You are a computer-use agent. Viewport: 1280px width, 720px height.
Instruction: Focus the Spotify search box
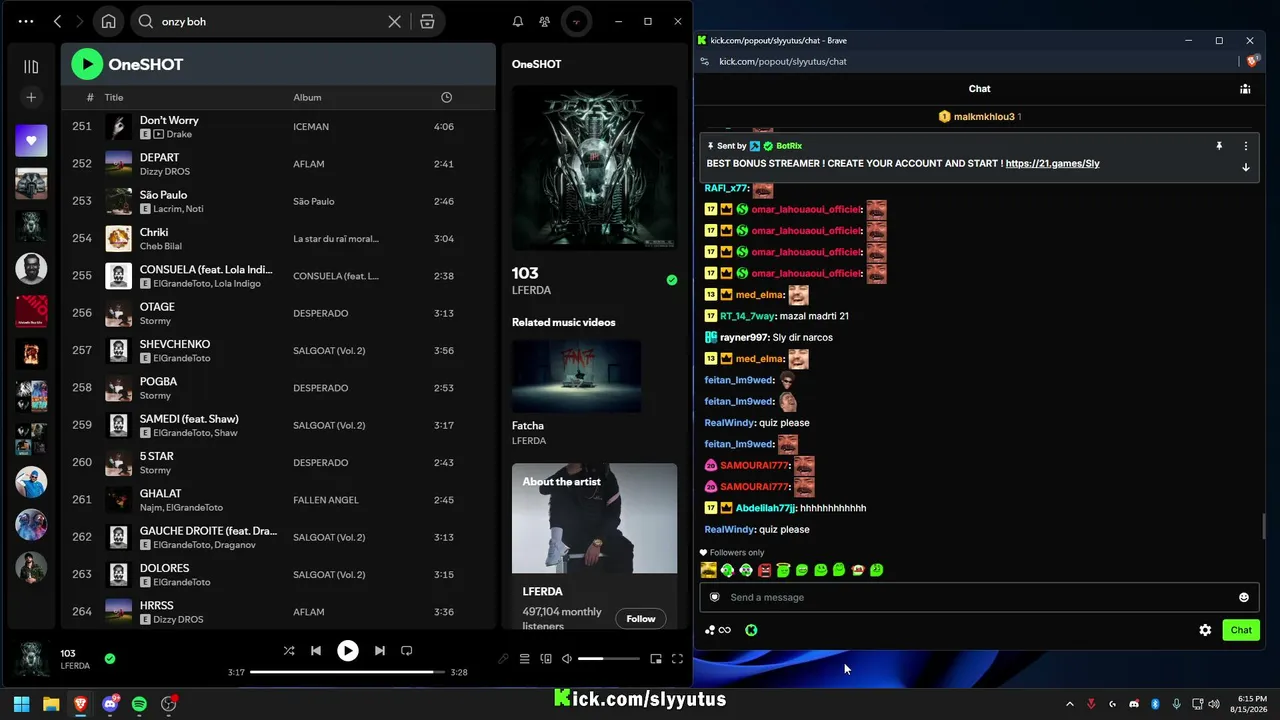270,21
